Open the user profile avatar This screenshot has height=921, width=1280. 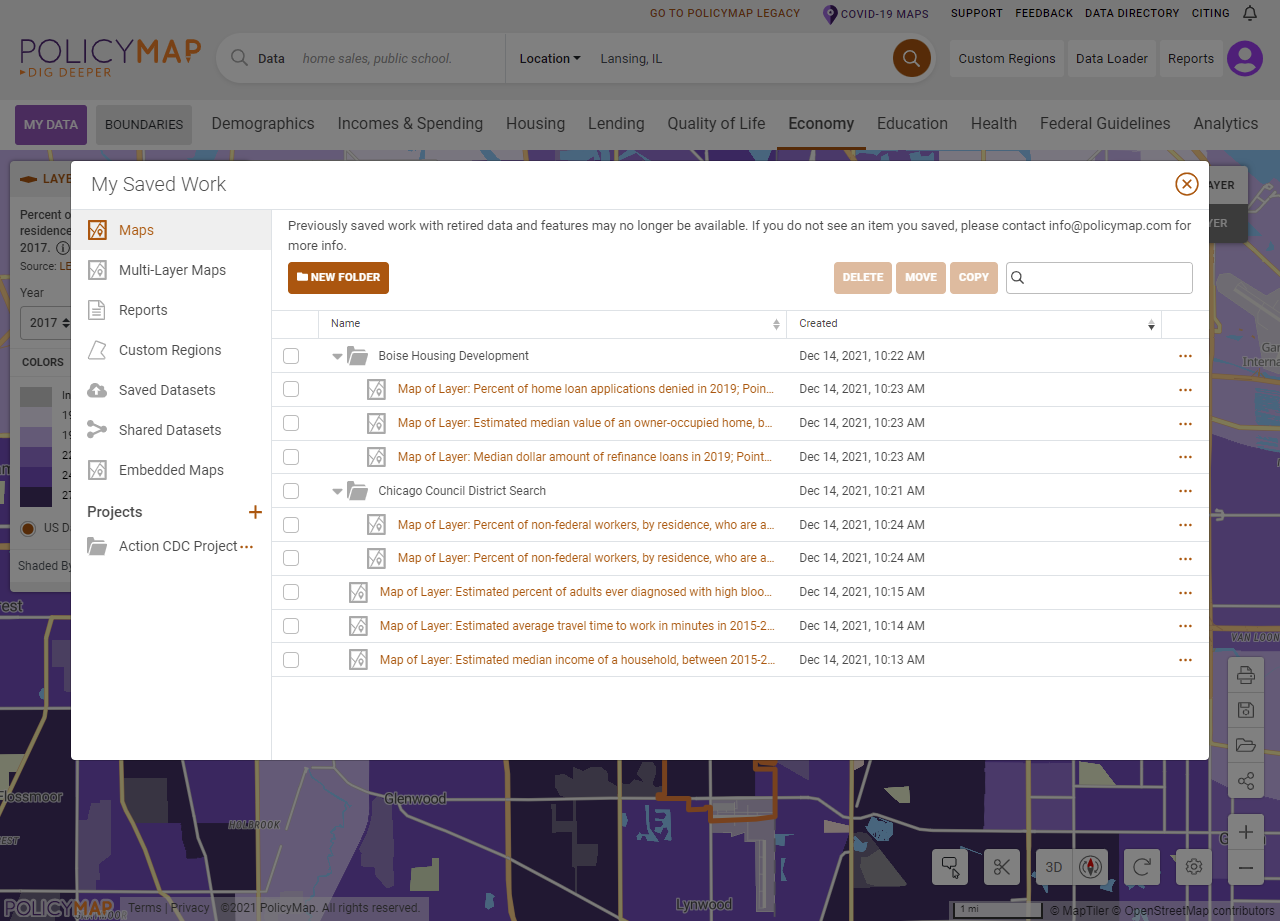1245,58
